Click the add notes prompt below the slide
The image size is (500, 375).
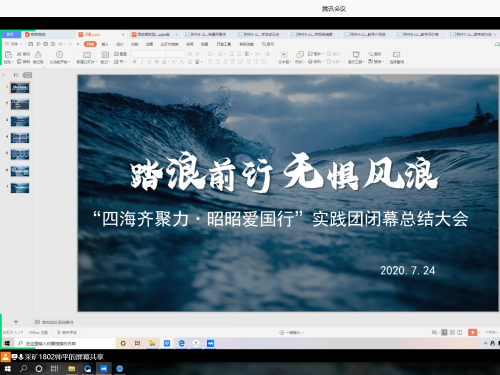click(x=54, y=322)
